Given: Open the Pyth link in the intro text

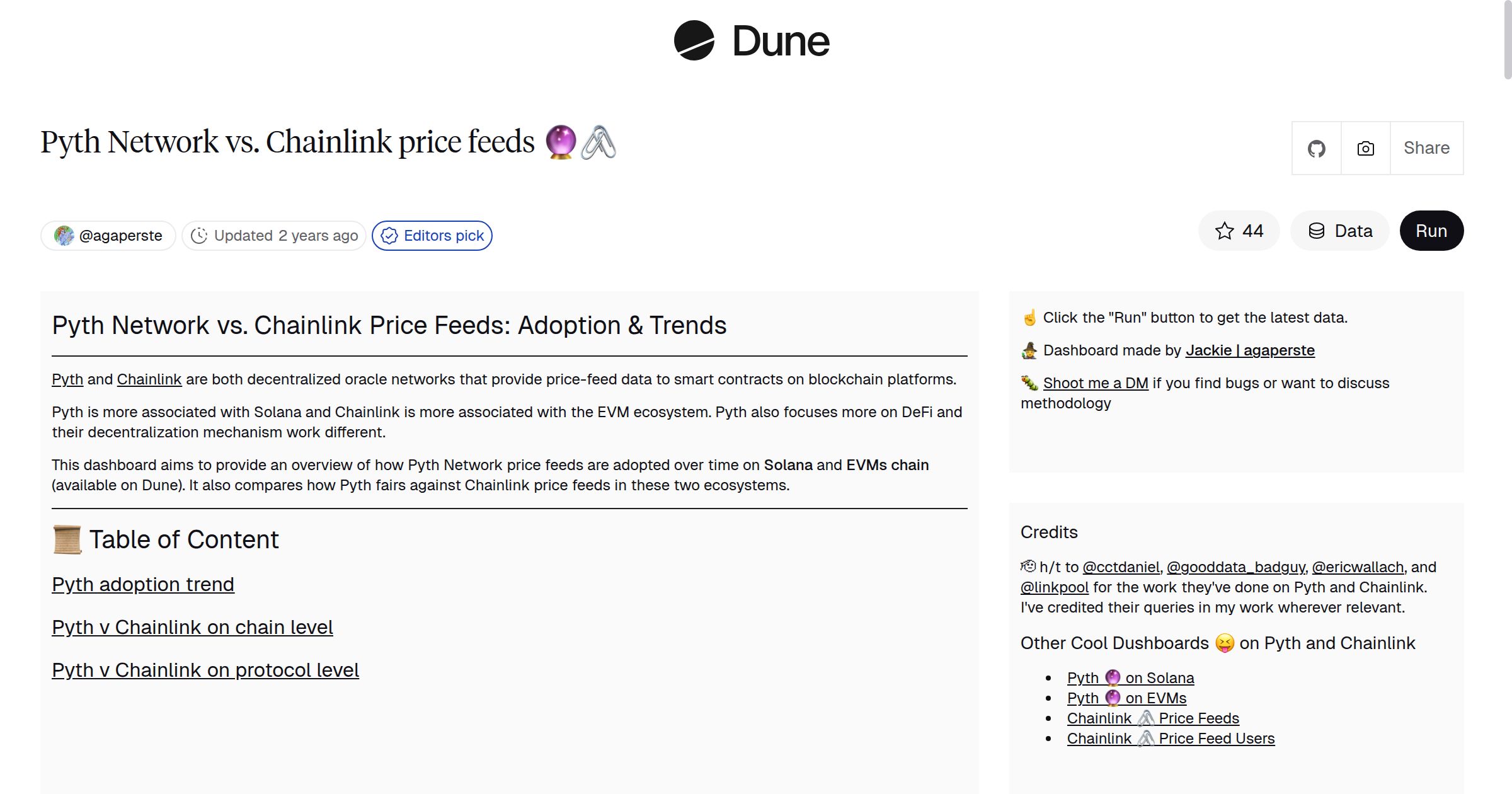Looking at the screenshot, I should click(67, 379).
